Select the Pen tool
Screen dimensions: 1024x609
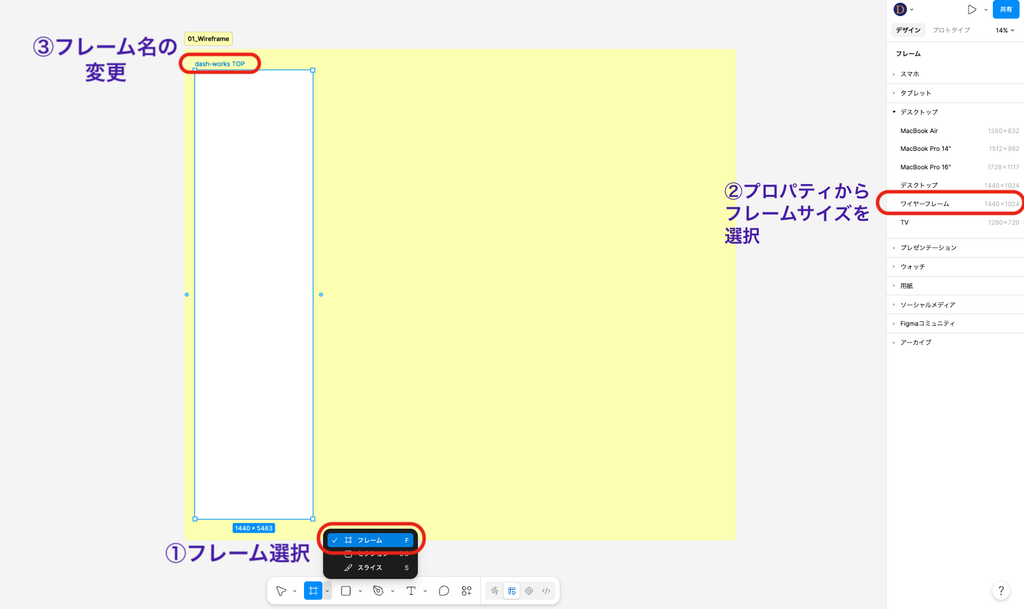(377, 591)
